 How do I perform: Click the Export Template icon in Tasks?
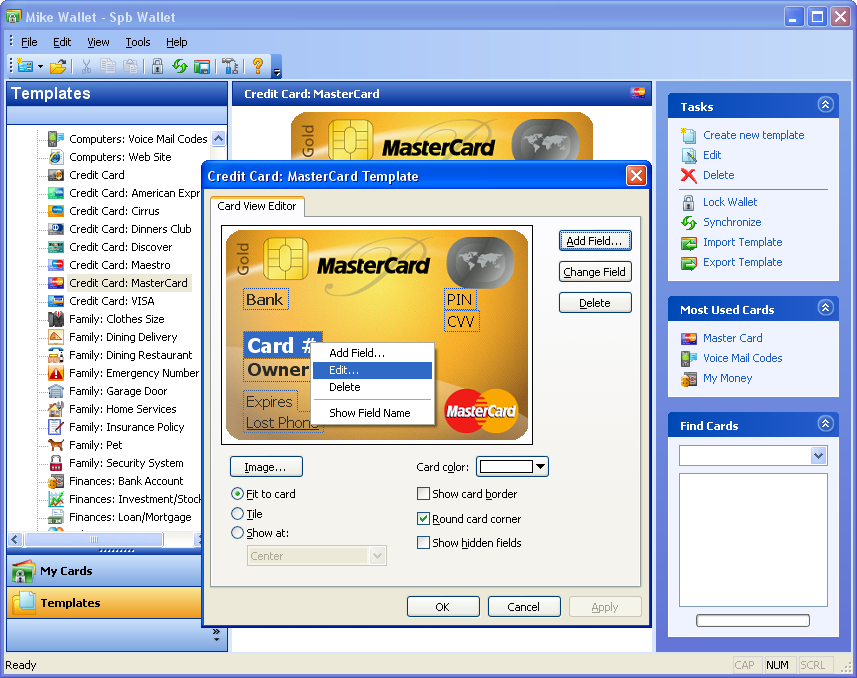pyautogui.click(x=689, y=263)
